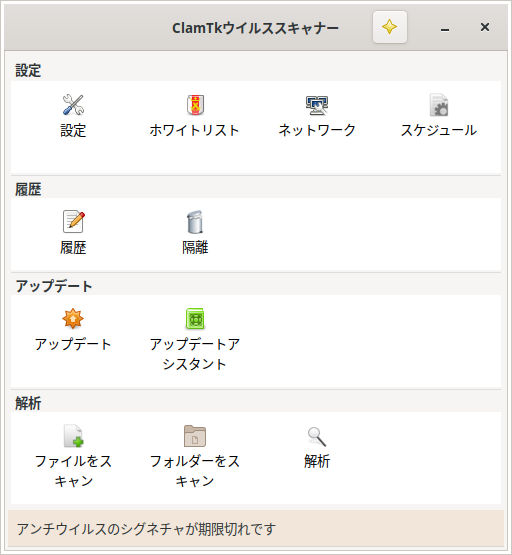Open the 解析 magnifying glass icon
The image size is (512, 555).
[x=317, y=436]
